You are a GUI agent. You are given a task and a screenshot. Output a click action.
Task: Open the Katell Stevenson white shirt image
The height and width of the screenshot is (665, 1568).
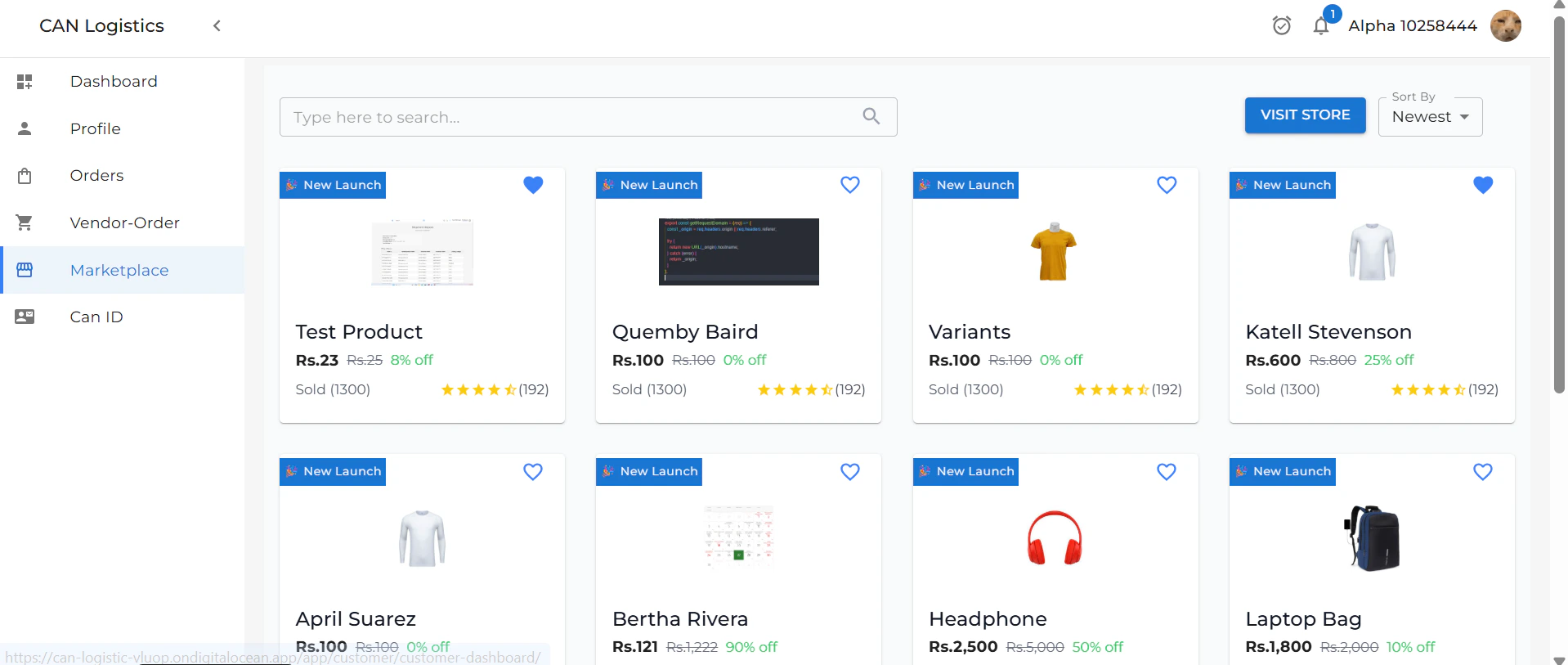pyautogui.click(x=1372, y=252)
